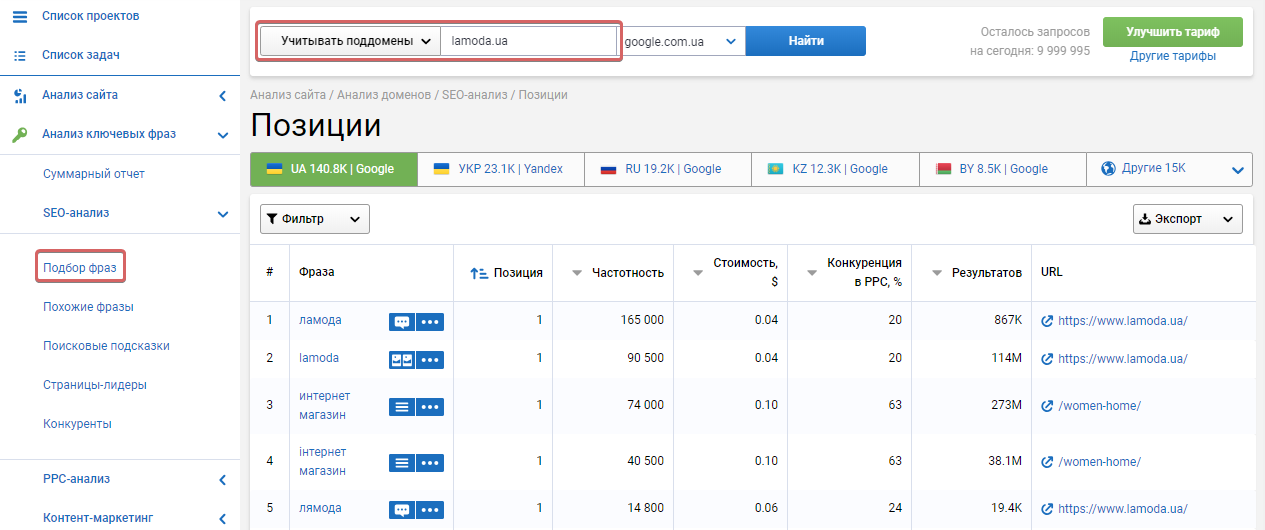Click the Результатов value 38.1M
The width and height of the screenshot is (1265, 530).
[1004, 461]
